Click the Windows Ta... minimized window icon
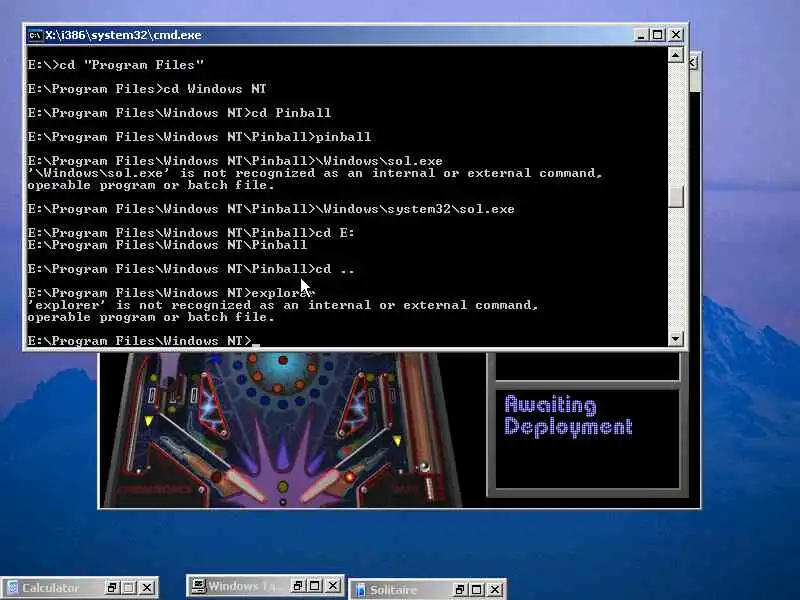Viewport: 800px width, 600px height. (198, 586)
